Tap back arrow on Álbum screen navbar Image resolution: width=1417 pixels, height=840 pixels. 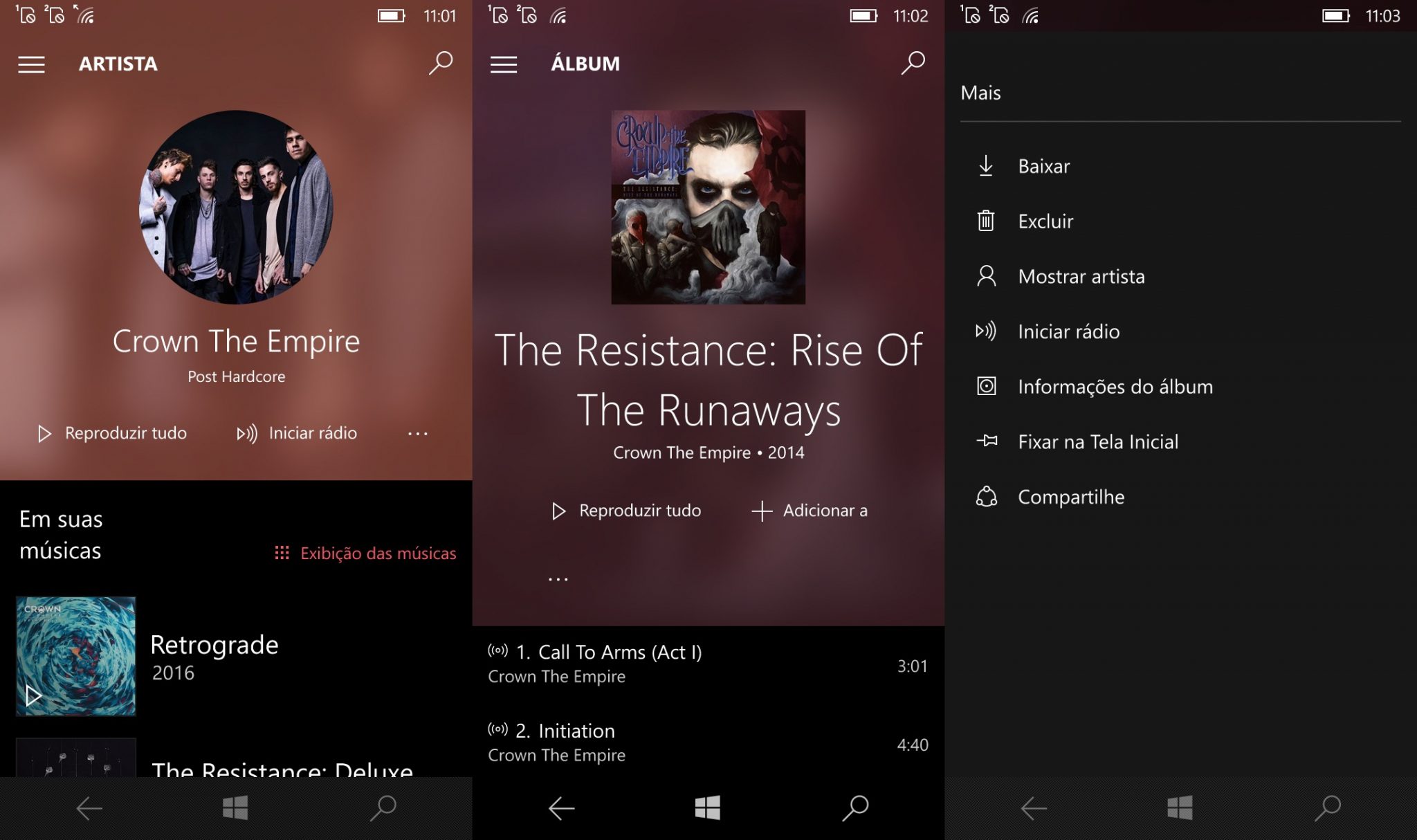pos(561,807)
